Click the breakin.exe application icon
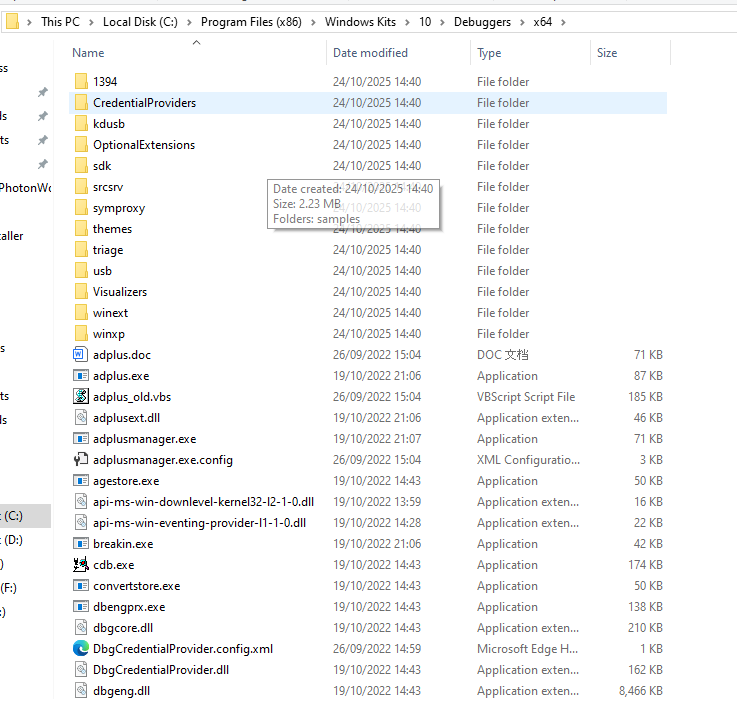Viewport: 737px width, 710px height. (80, 543)
